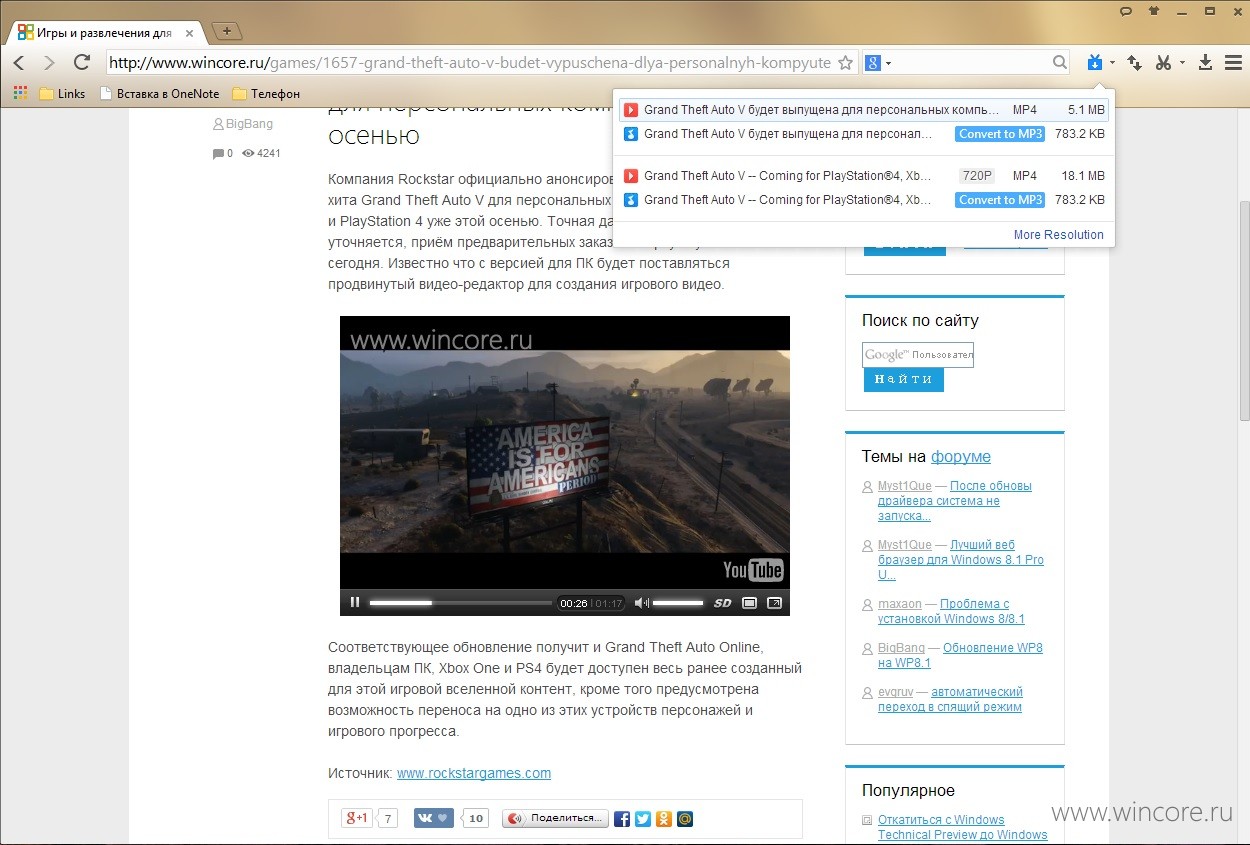The width and height of the screenshot is (1250, 845).
Task: Click the evgruv user link
Action: (x=898, y=692)
